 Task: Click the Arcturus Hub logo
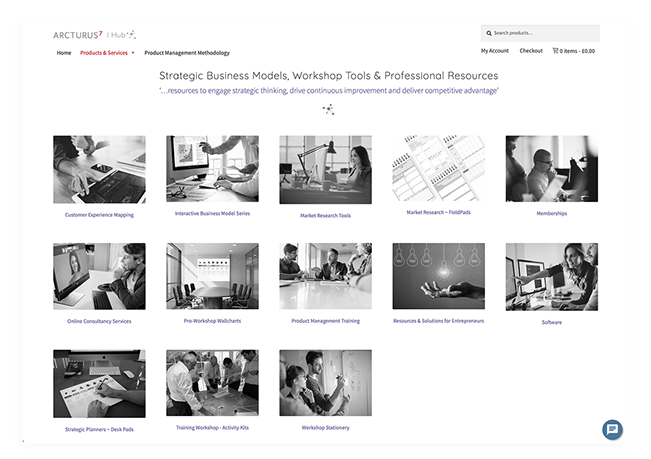pos(95,34)
